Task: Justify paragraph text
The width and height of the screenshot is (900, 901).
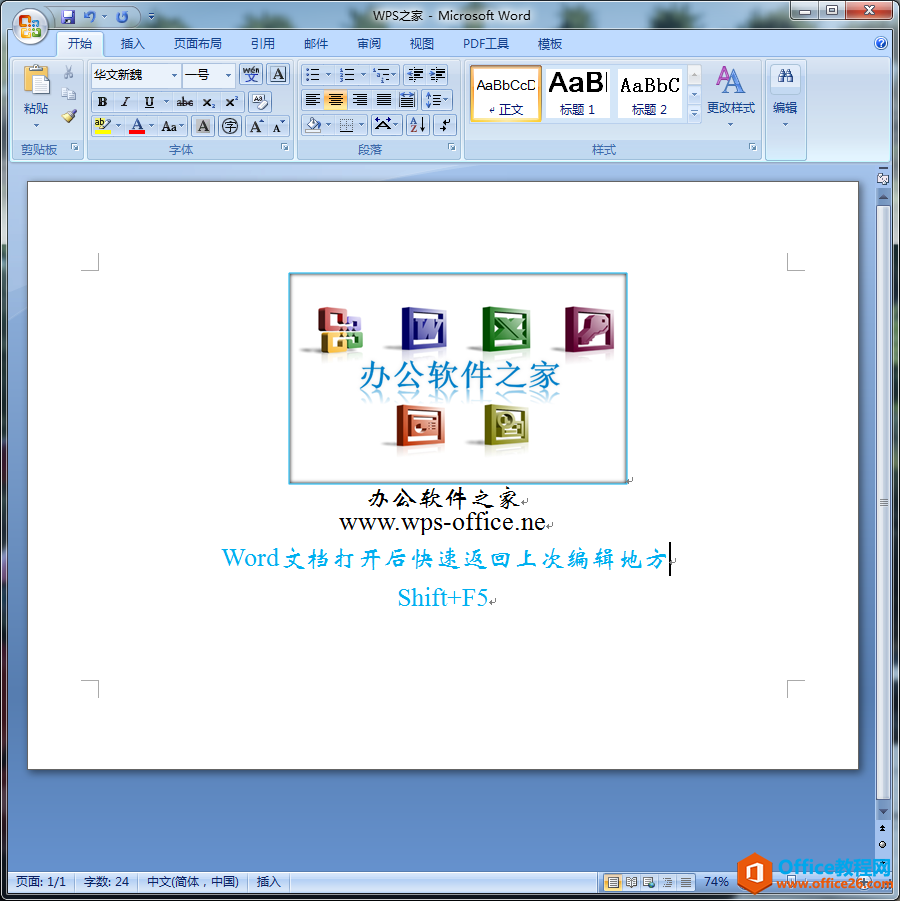Action: 383,100
